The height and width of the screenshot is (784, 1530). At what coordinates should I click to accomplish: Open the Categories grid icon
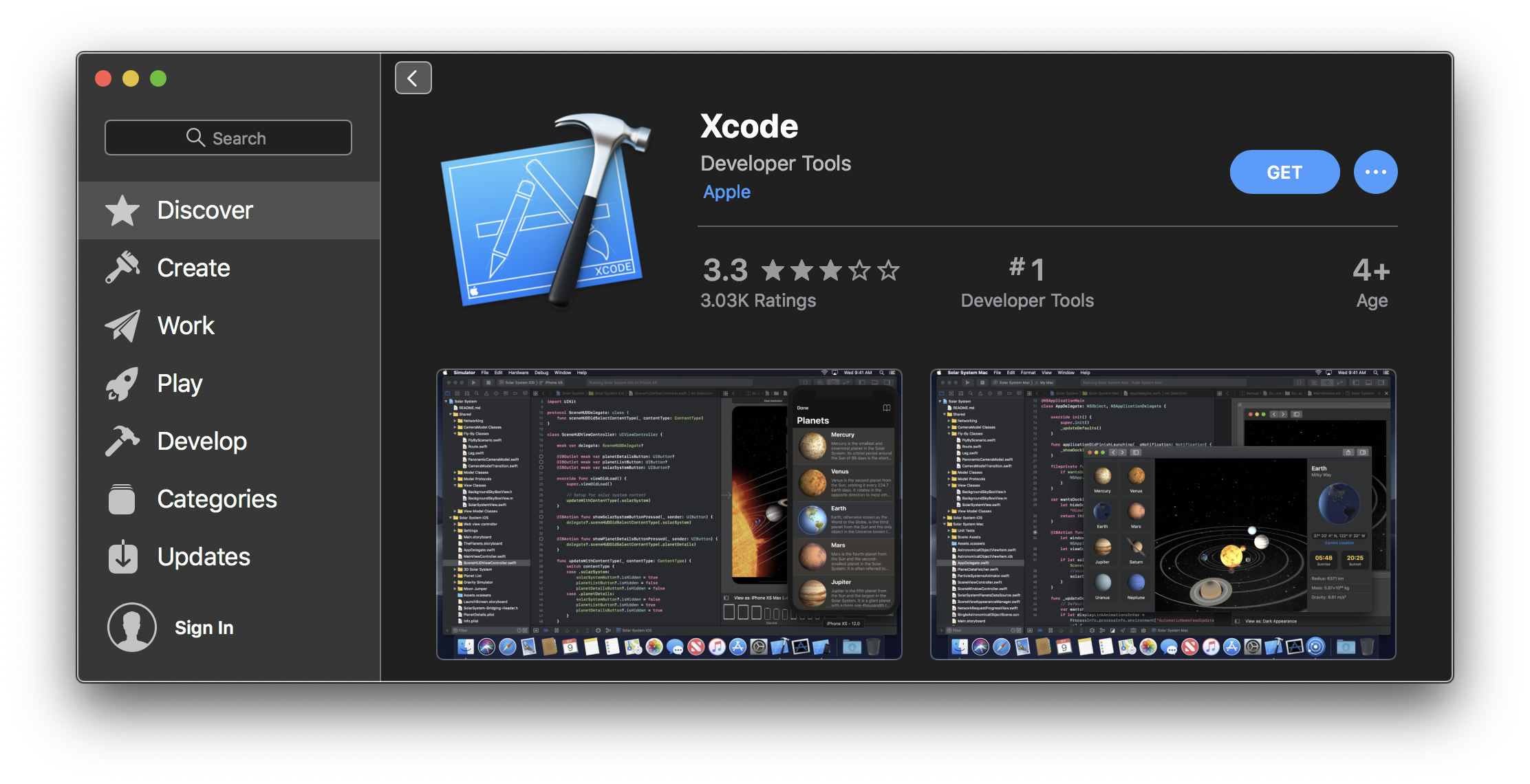pos(122,499)
